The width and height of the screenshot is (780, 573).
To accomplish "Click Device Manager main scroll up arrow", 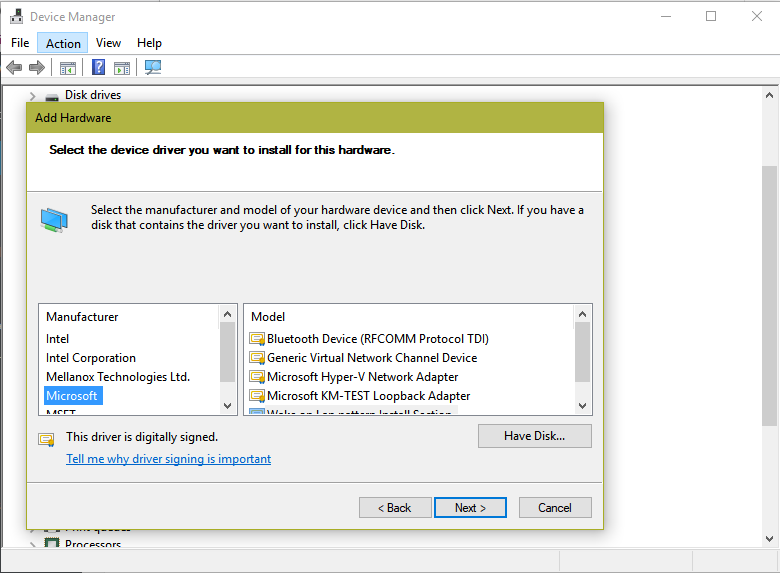I will [x=769, y=95].
